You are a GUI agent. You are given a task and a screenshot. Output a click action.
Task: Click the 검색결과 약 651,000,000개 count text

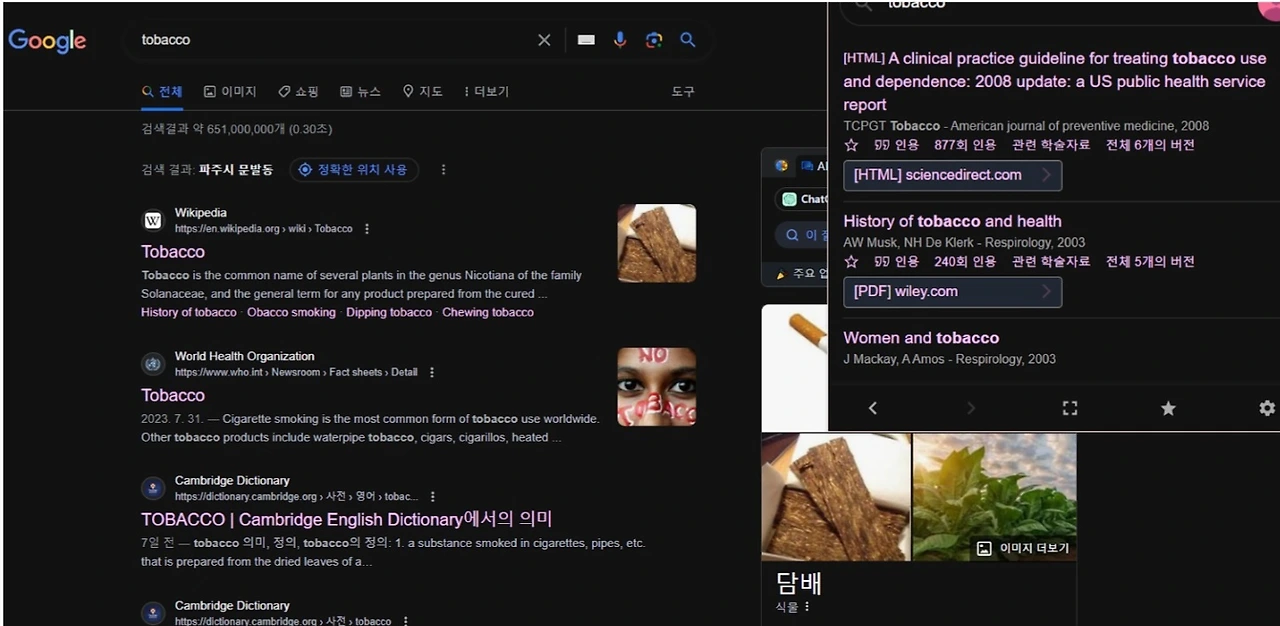click(x=237, y=130)
